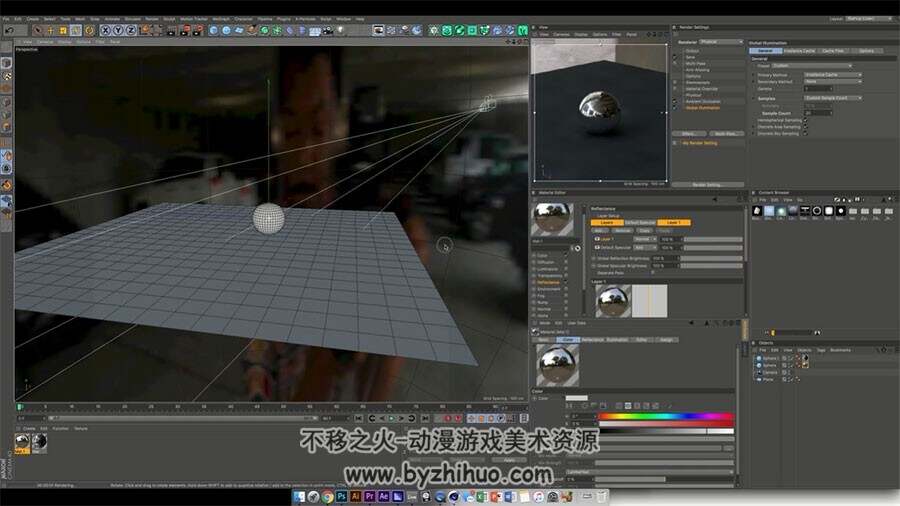Screen dimensions: 900x506
Task: Click the Camera object icon
Action: [x=328, y=30]
